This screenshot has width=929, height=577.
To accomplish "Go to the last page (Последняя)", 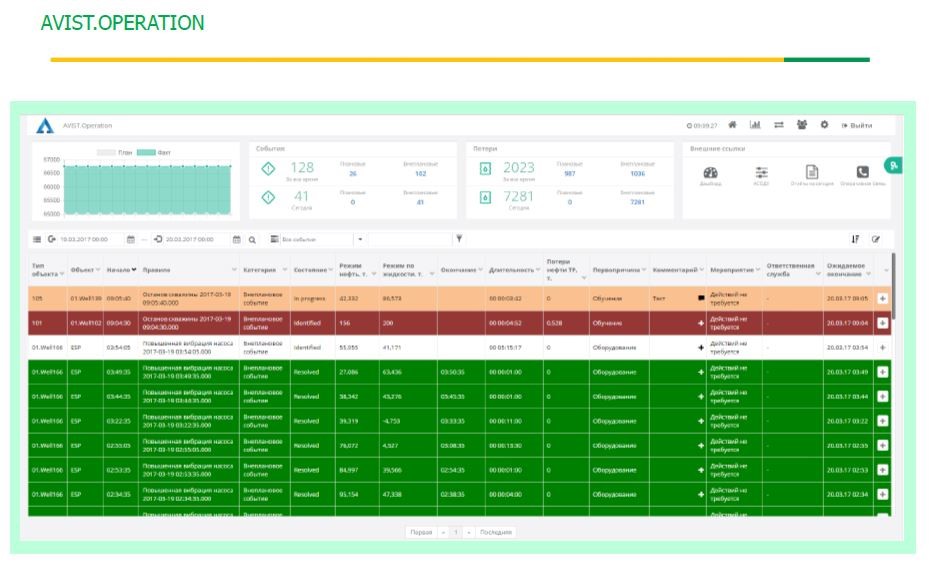I will (x=495, y=532).
